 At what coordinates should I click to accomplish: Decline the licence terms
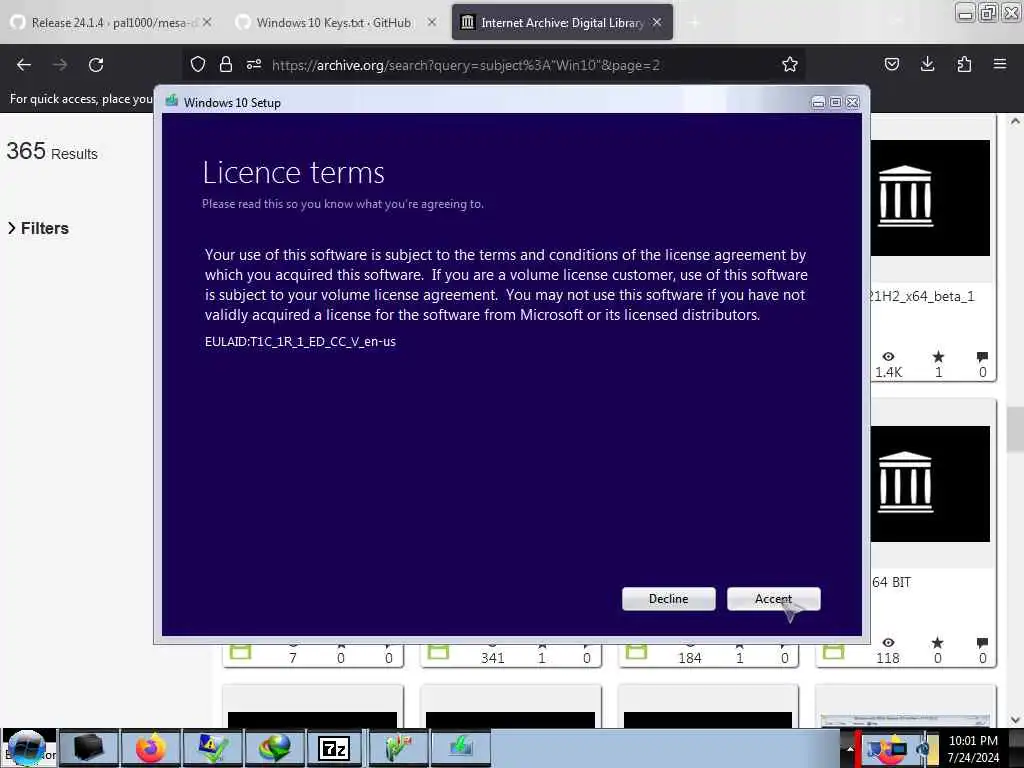(668, 599)
